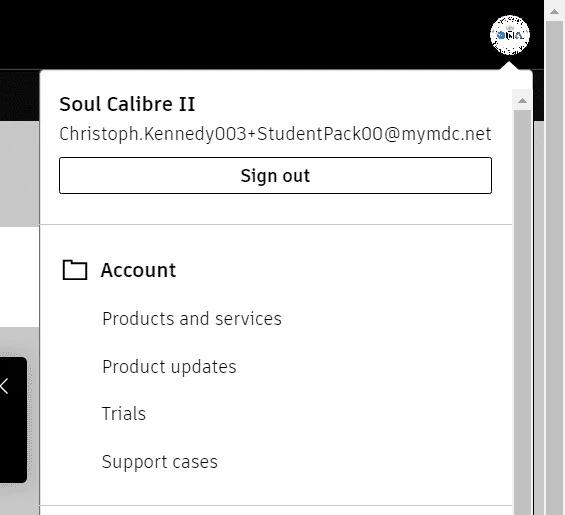Click the dropdown panel scroll-up arrow
The image size is (565, 515).
click(x=522, y=101)
